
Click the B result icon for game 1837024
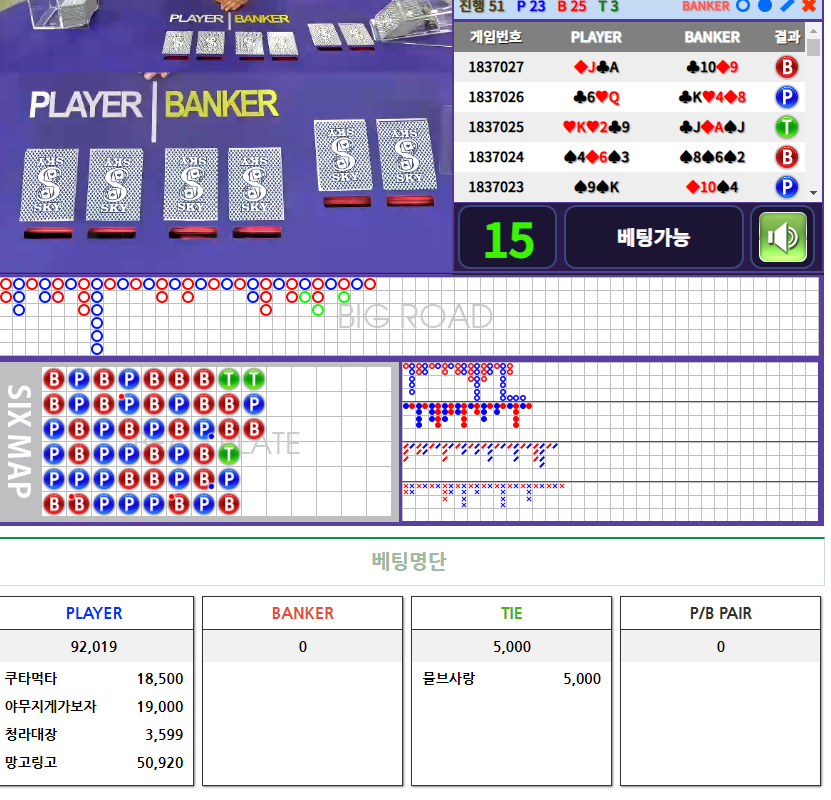click(x=786, y=157)
